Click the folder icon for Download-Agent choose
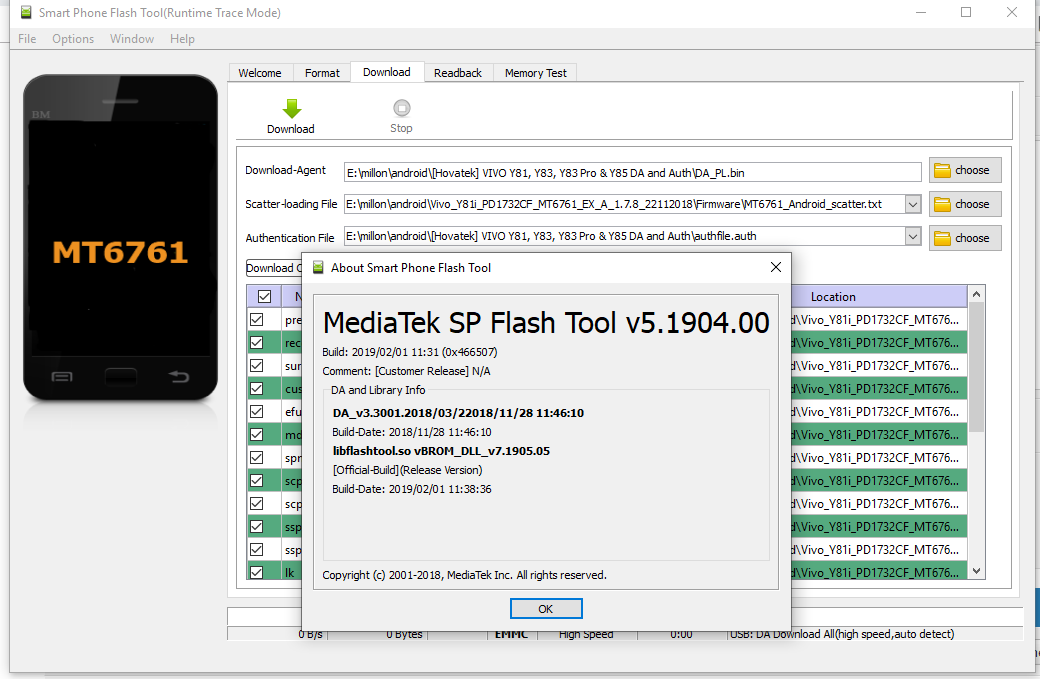This screenshot has height=679, width=1040. click(x=942, y=170)
